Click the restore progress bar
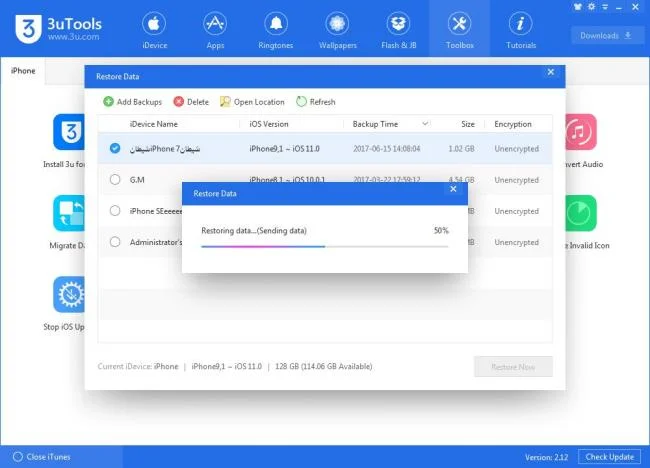650x468 pixels. (x=325, y=246)
